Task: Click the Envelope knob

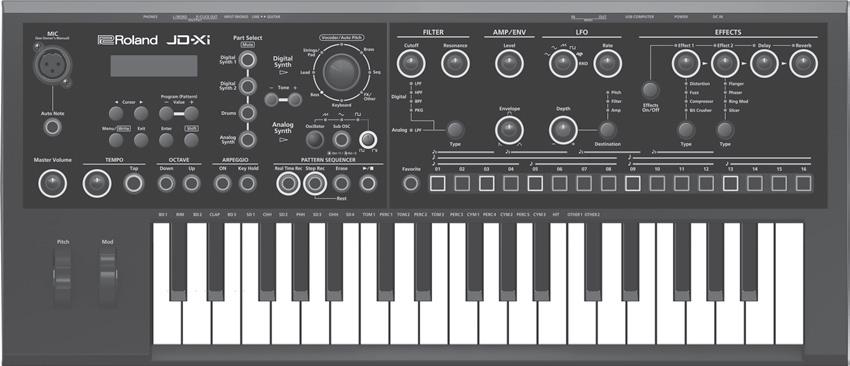Action: coord(509,130)
